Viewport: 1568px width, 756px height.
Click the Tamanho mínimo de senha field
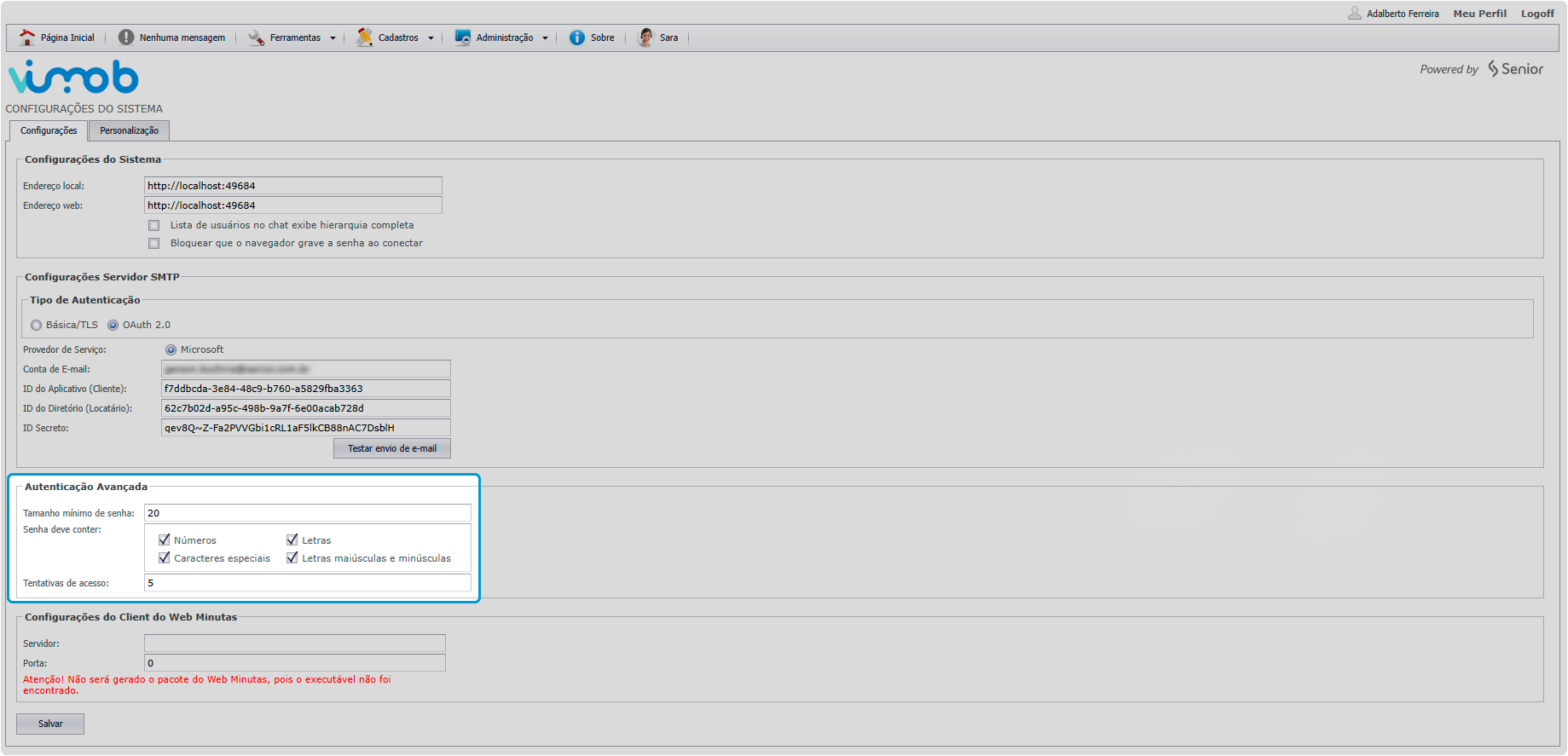(308, 513)
